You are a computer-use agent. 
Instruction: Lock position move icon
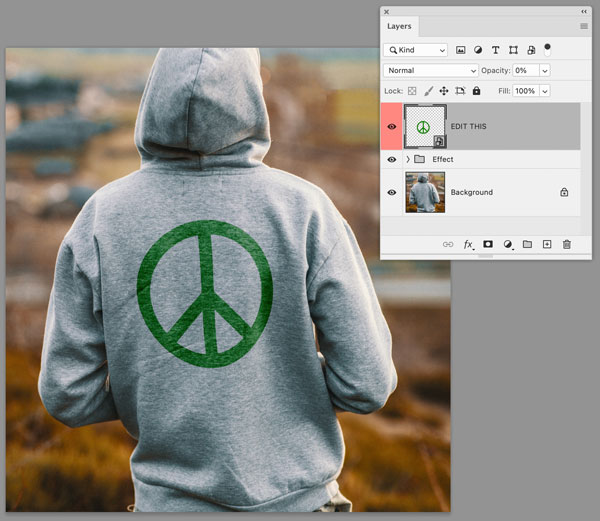[444, 91]
